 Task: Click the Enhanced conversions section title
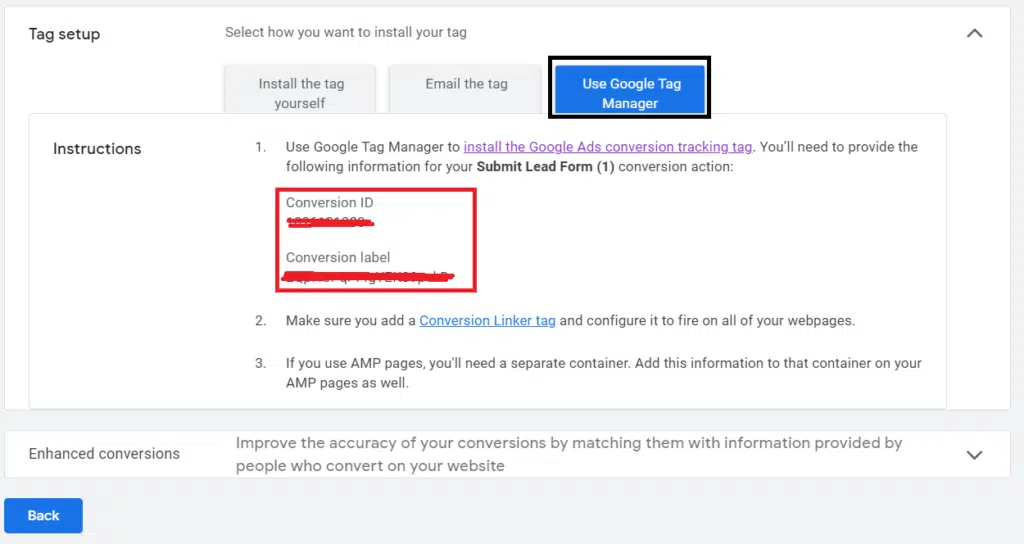tap(104, 454)
